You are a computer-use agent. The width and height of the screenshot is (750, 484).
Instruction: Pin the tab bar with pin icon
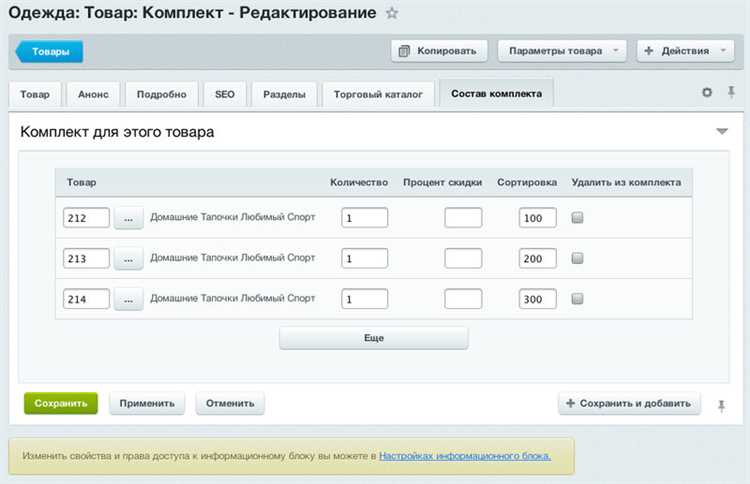[x=731, y=92]
